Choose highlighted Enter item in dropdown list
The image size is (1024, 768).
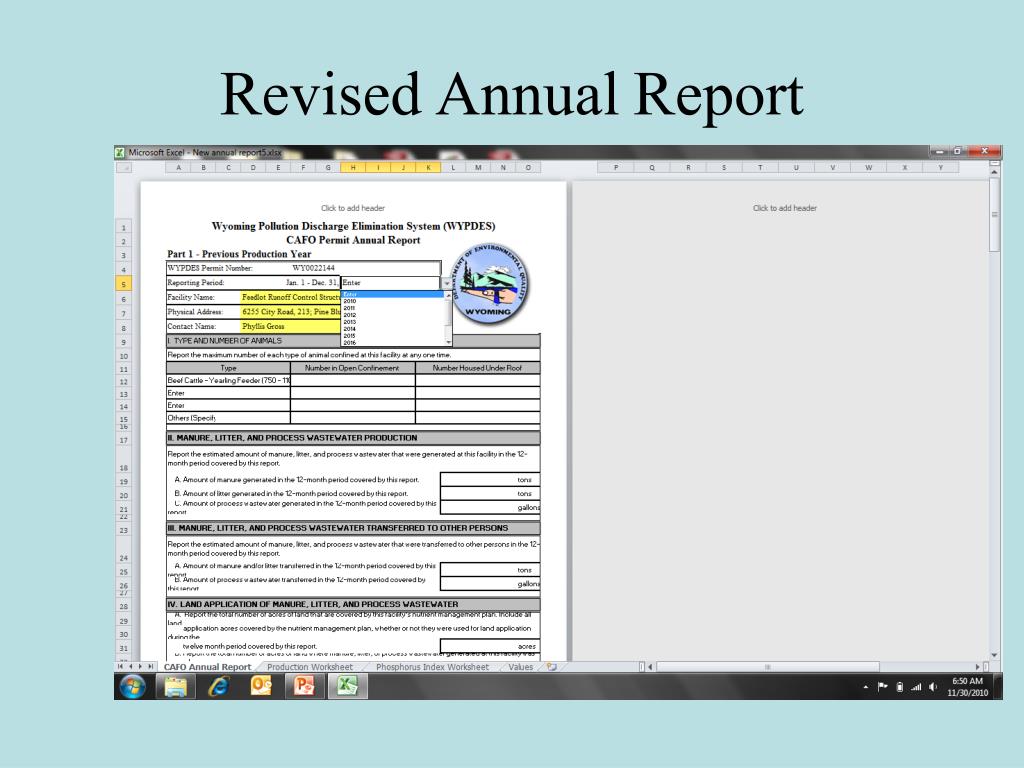click(x=392, y=295)
